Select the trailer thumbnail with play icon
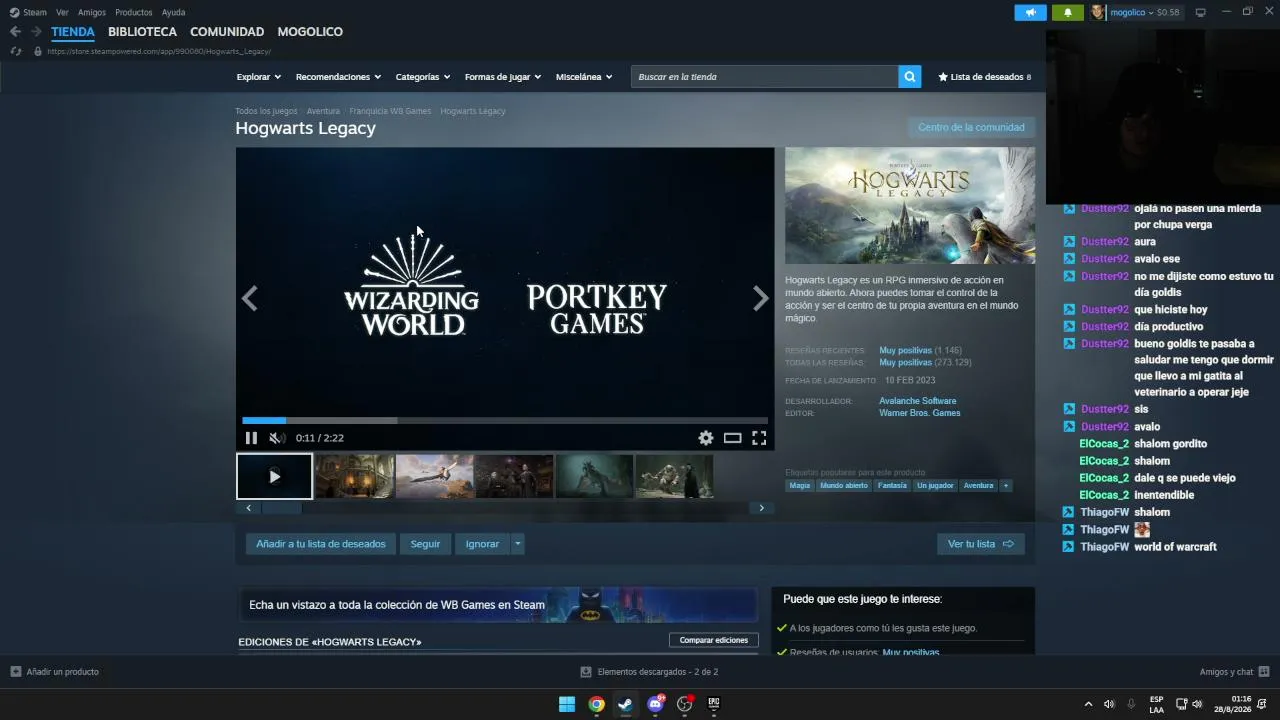Screen dimensions: 1280x720 pos(274,476)
